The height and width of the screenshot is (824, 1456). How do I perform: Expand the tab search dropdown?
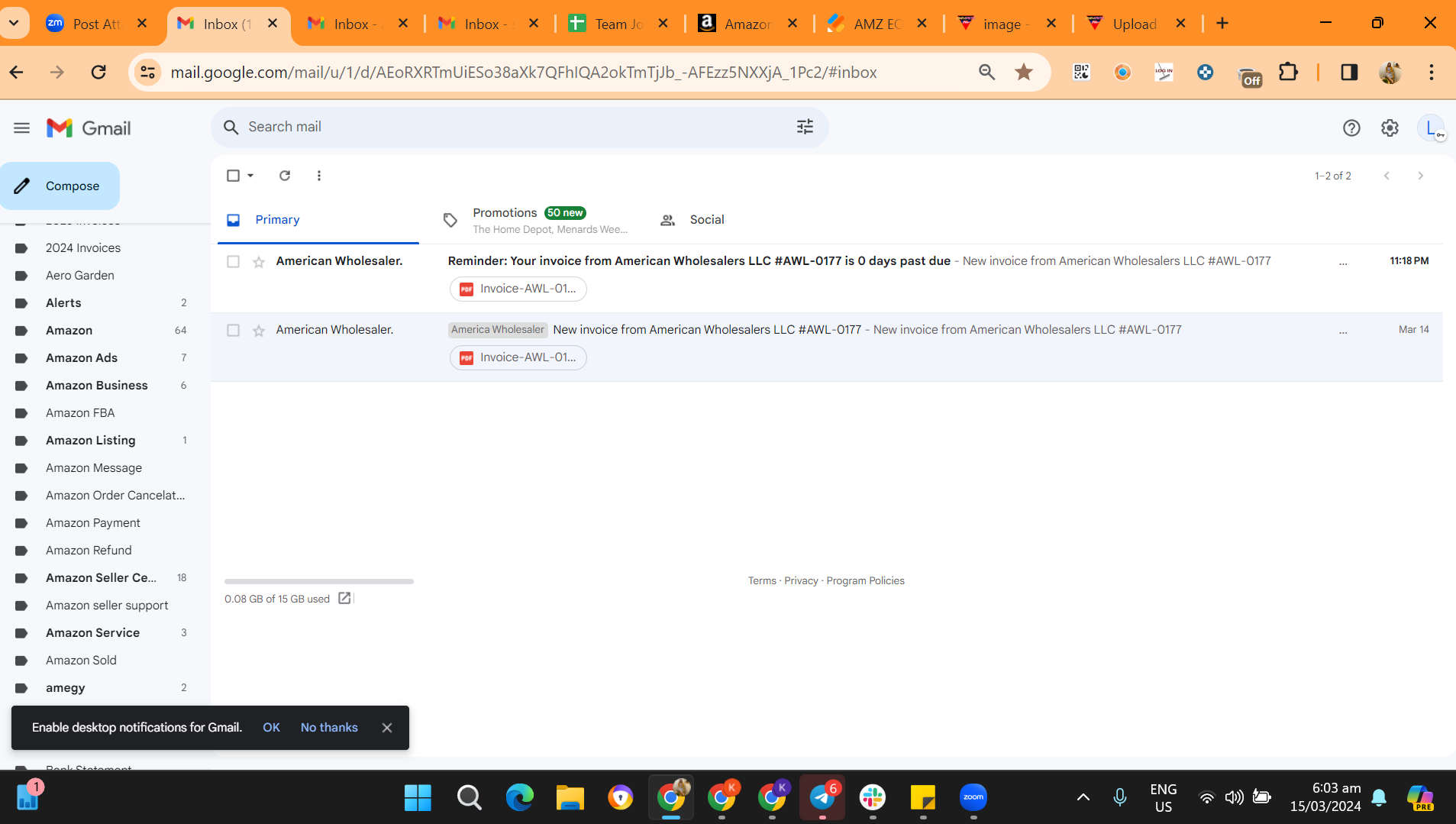[14, 24]
